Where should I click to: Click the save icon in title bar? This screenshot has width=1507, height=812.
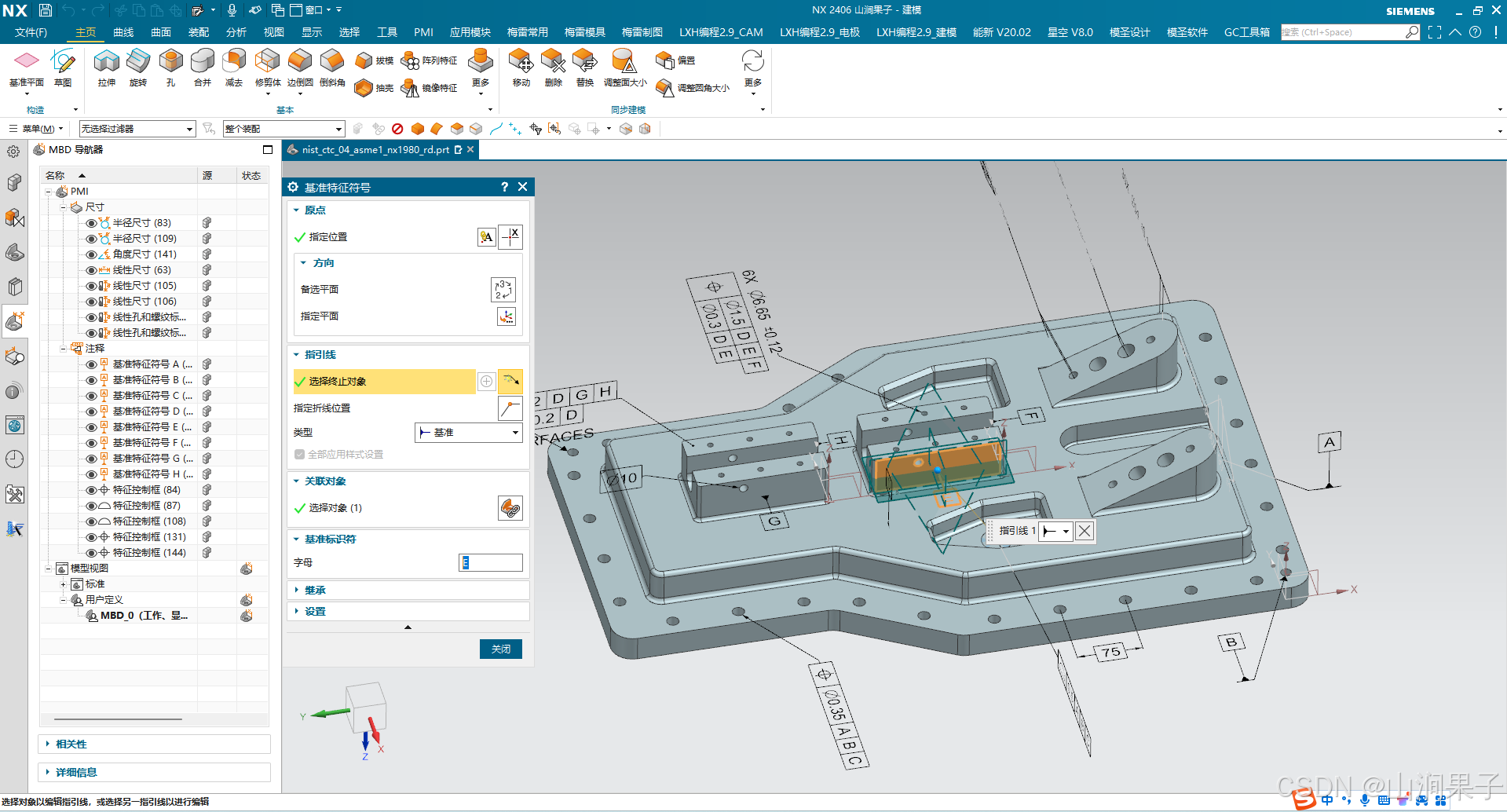point(45,10)
